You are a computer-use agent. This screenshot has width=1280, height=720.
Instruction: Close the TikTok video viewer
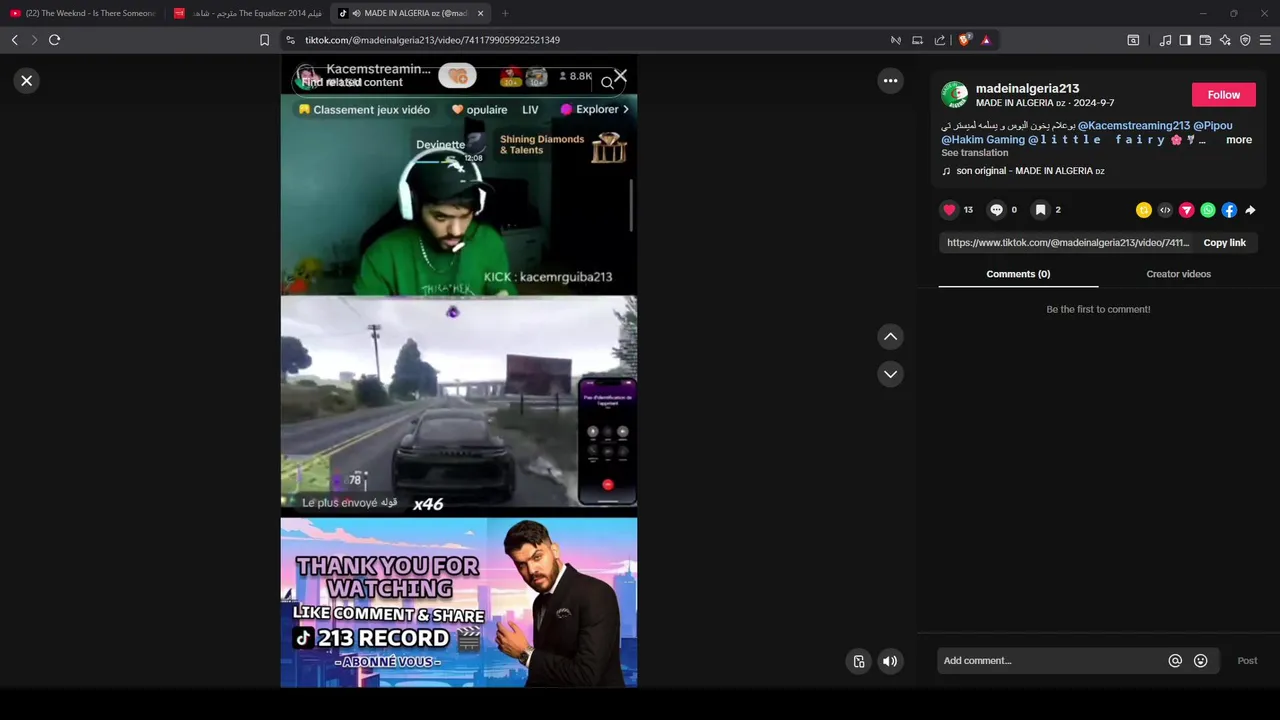[27, 81]
